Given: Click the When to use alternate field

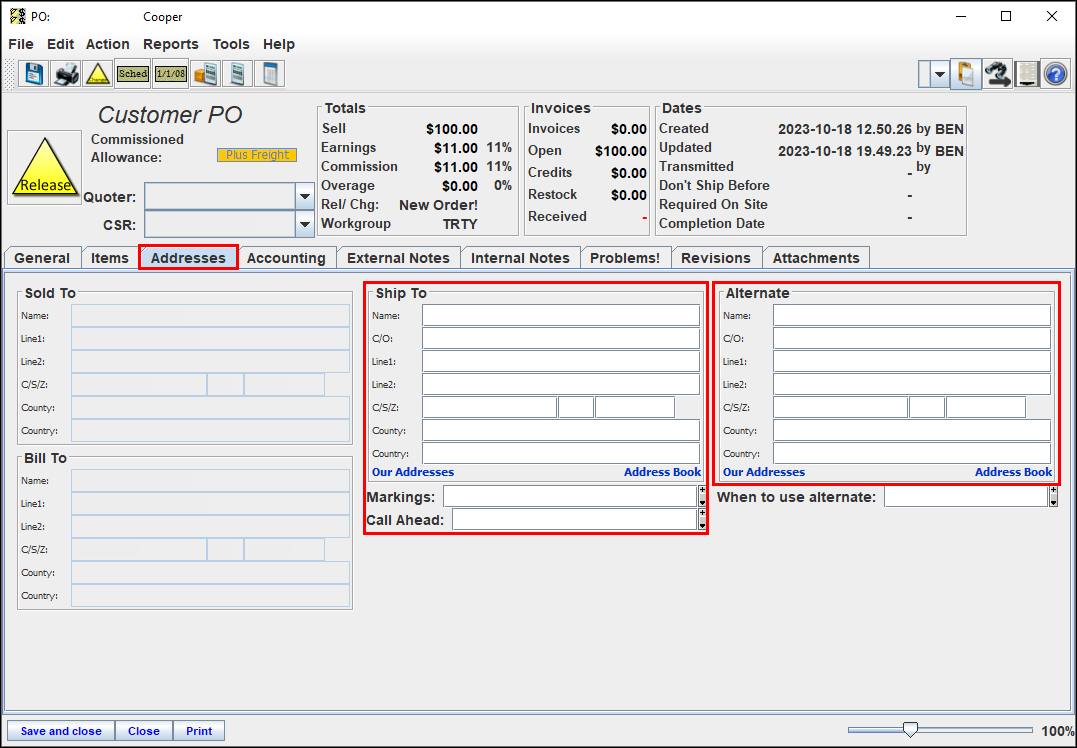Looking at the screenshot, I should 966,497.
